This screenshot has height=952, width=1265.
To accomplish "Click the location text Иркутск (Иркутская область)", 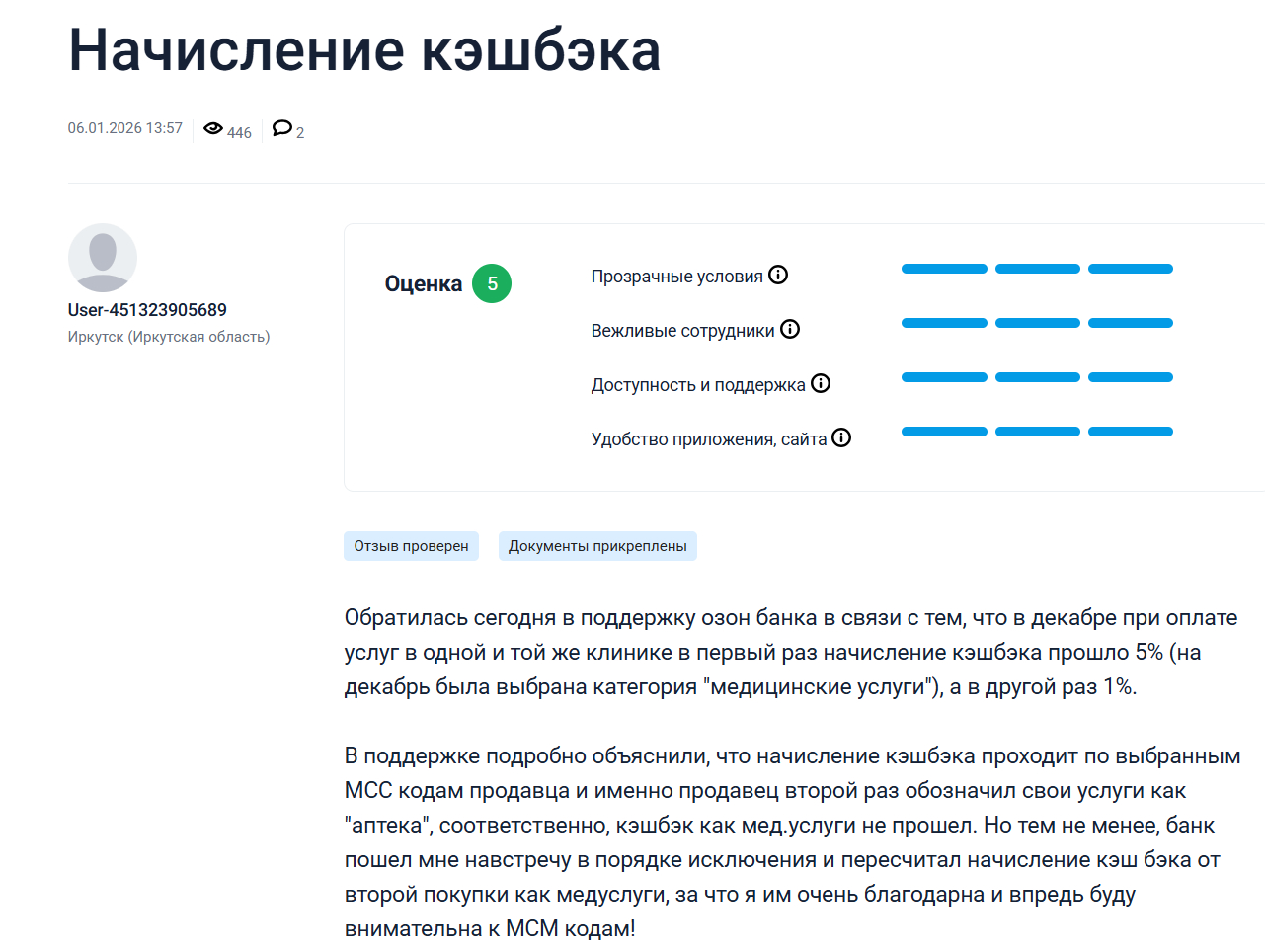I will [x=168, y=336].
